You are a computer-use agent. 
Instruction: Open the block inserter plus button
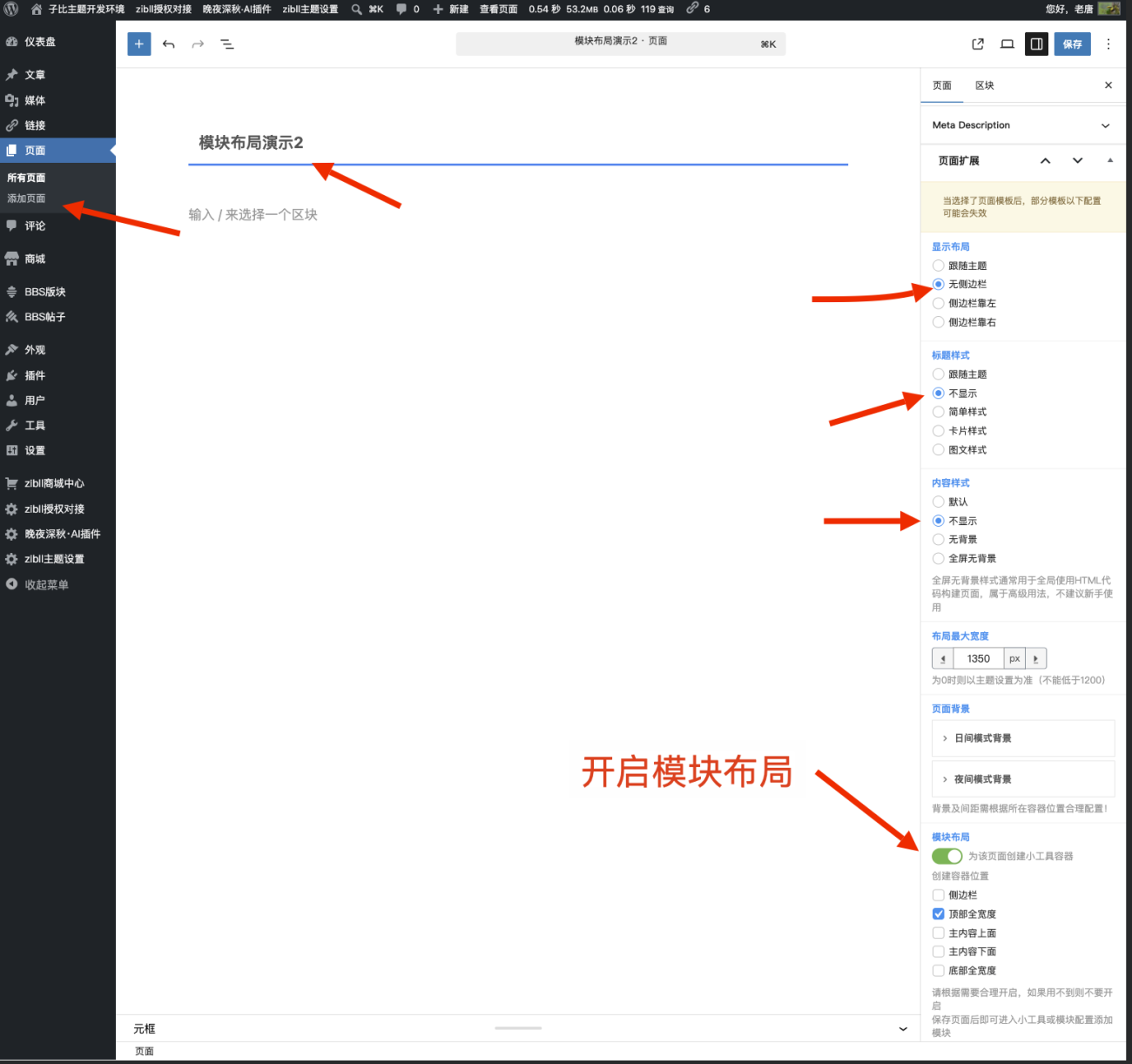point(138,44)
